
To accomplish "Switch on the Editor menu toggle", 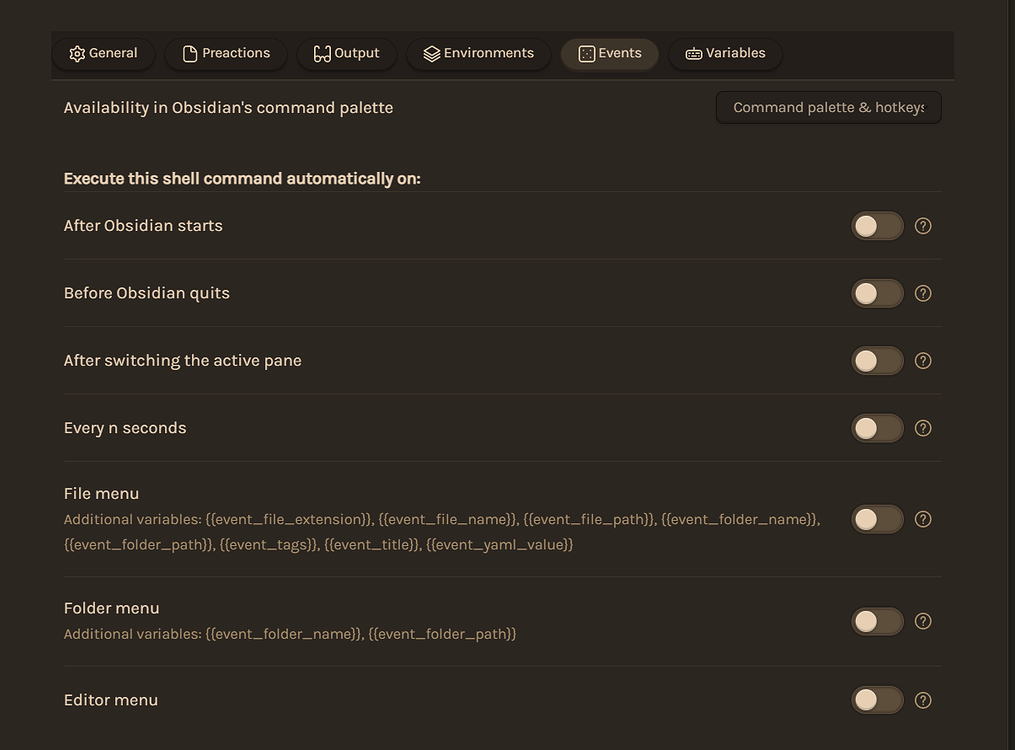I will tap(877, 700).
